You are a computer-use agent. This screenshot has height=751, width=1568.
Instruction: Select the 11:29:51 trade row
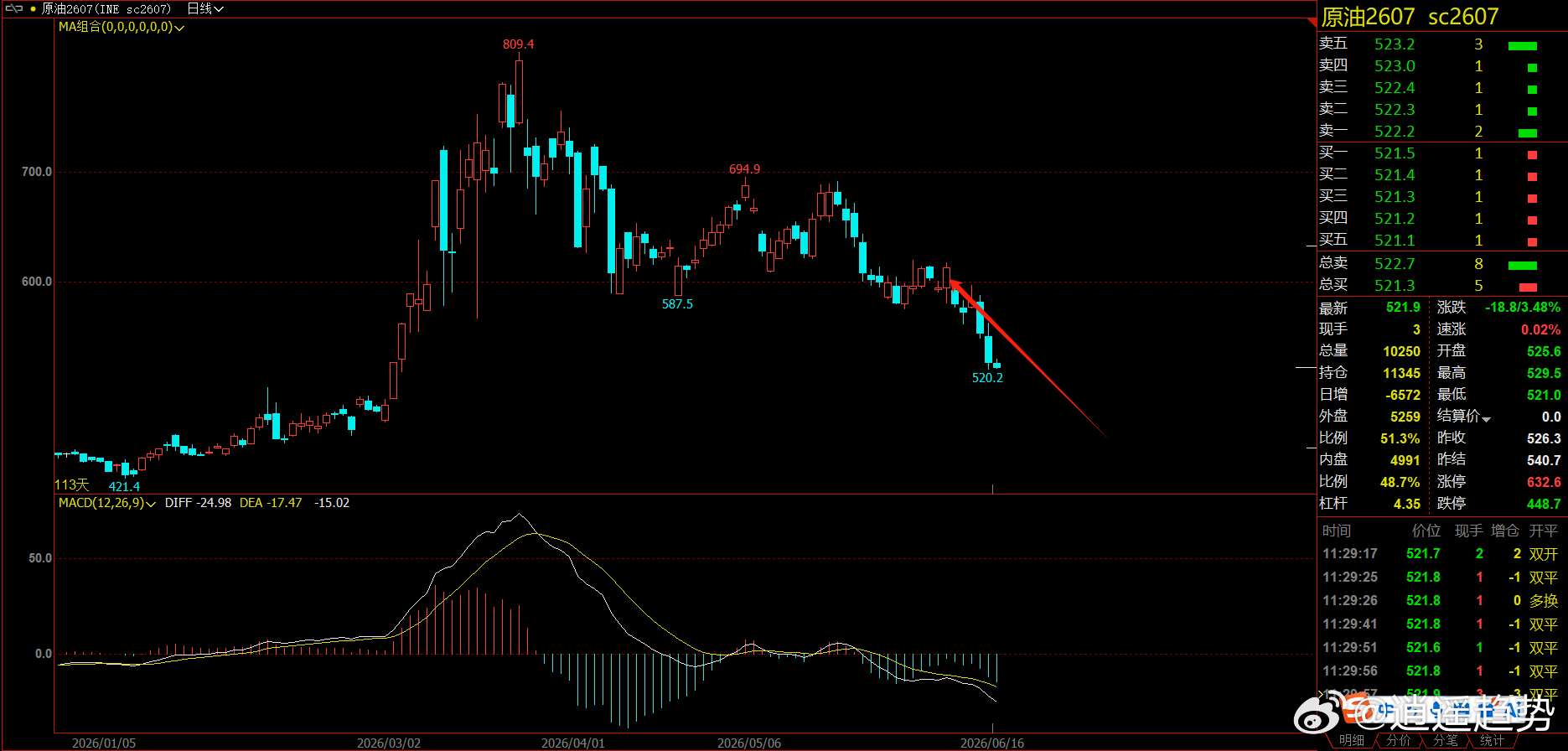1441,648
